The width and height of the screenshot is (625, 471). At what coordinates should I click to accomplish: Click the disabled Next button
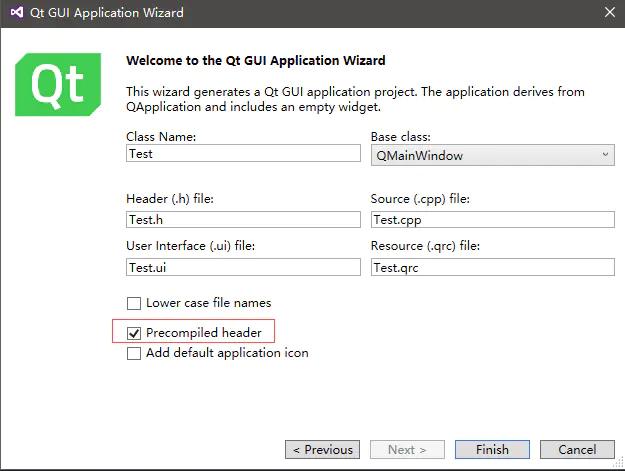coord(407,449)
